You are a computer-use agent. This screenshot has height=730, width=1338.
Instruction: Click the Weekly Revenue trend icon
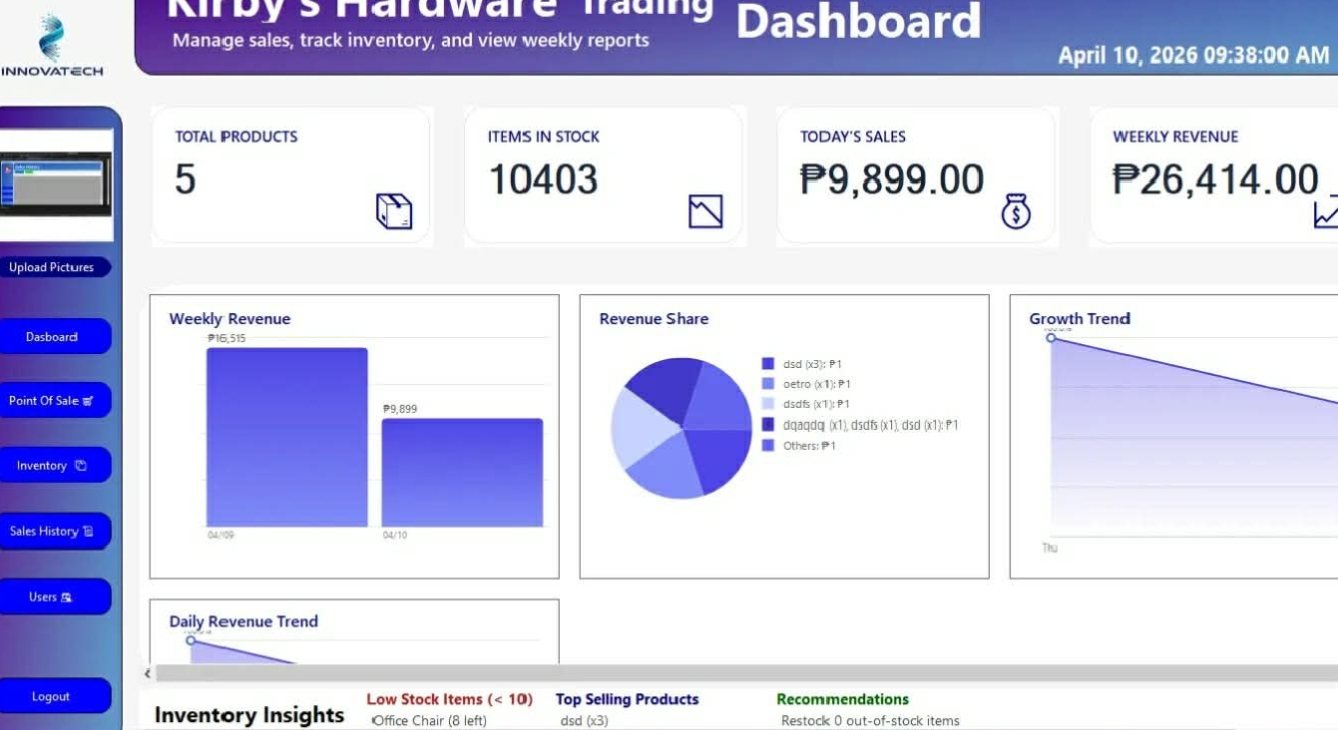point(1326,213)
